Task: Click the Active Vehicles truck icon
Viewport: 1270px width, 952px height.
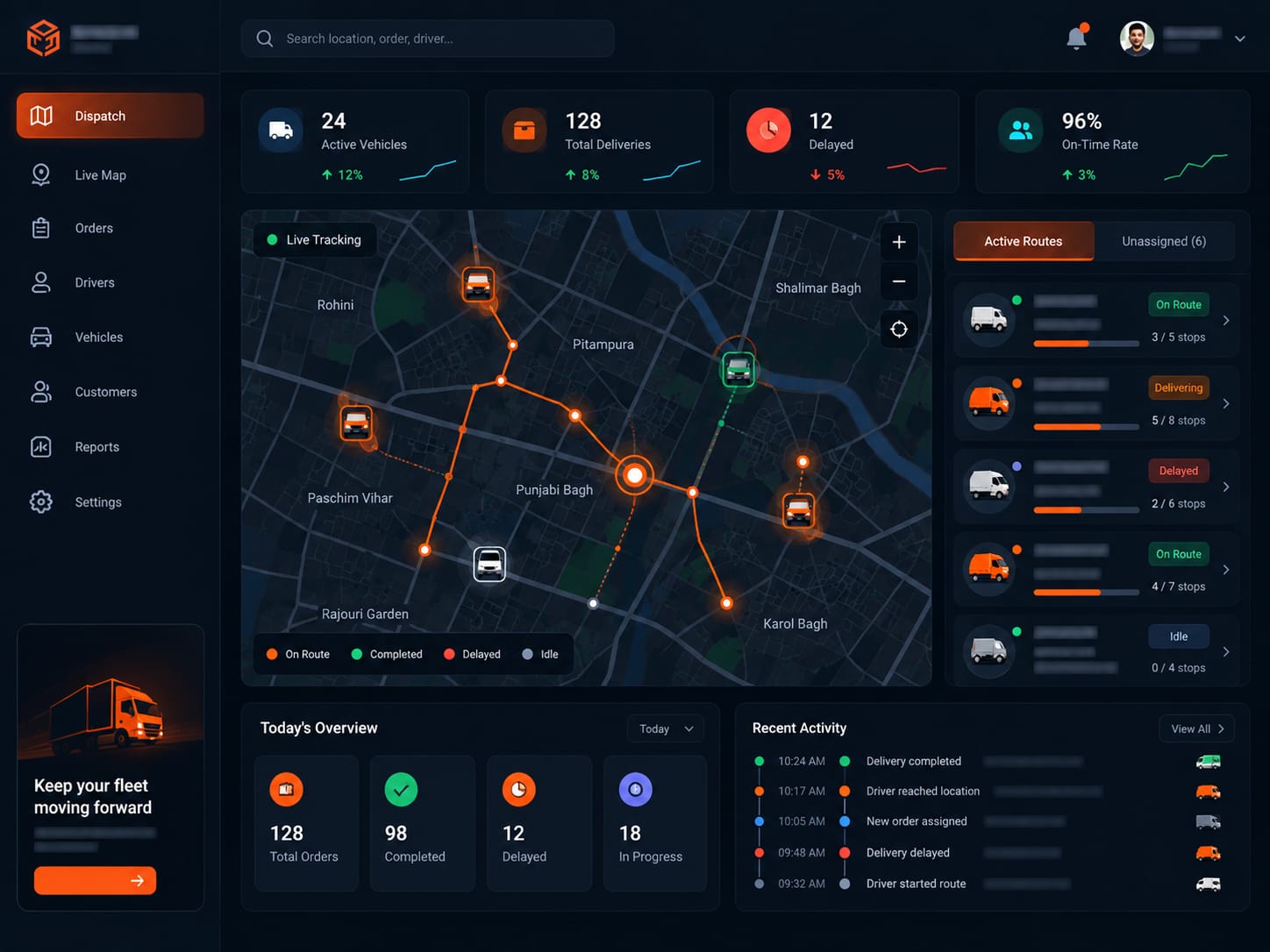Action: coord(281,131)
